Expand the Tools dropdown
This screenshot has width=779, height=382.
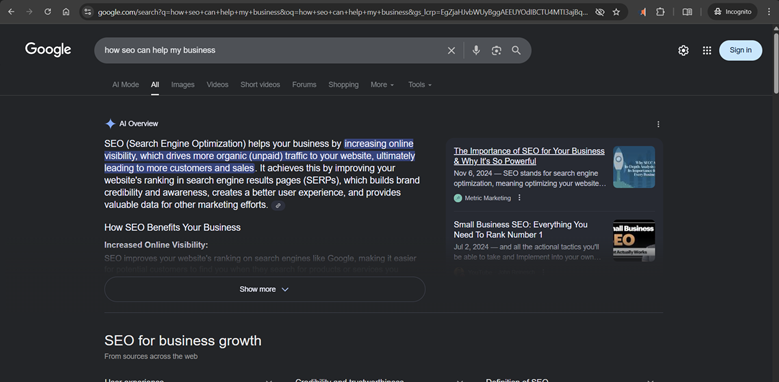[420, 84]
